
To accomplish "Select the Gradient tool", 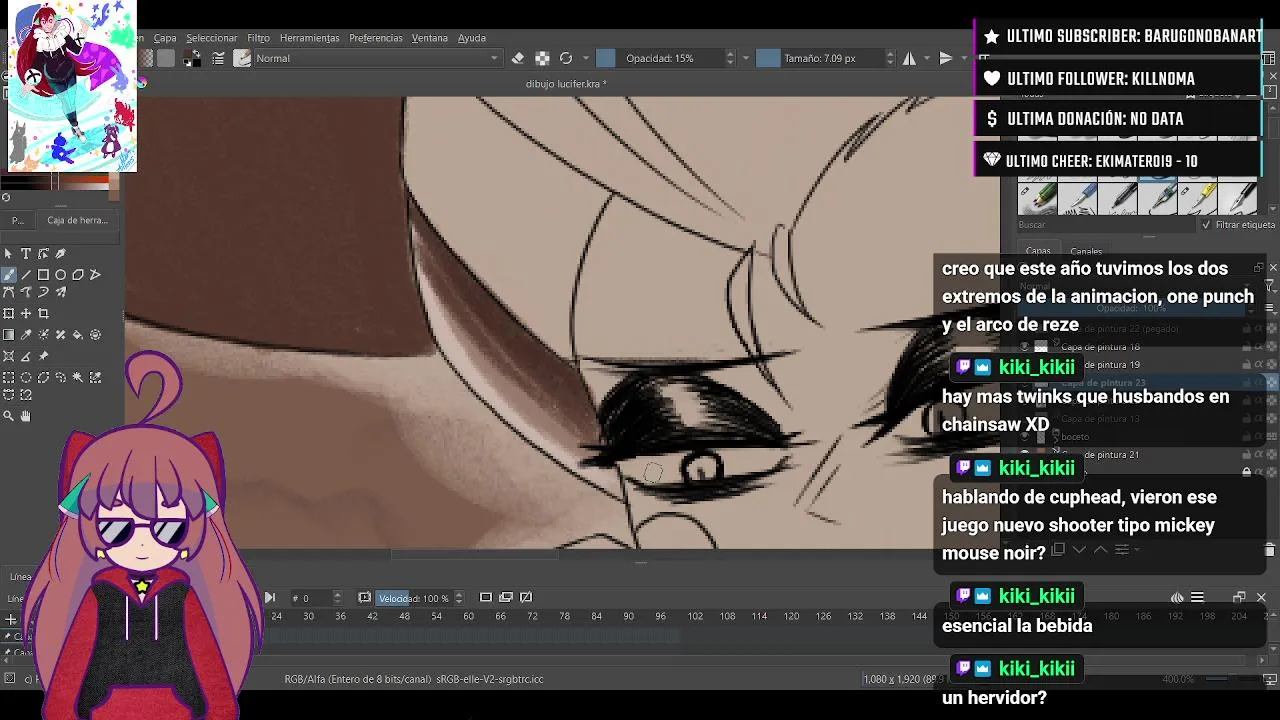I will click(x=9, y=335).
